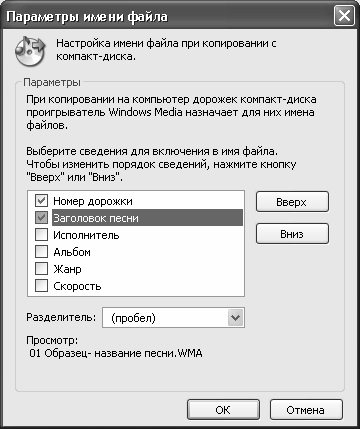Move the selected item up with Вверх
The image size is (360, 429).
pyautogui.click(x=292, y=202)
